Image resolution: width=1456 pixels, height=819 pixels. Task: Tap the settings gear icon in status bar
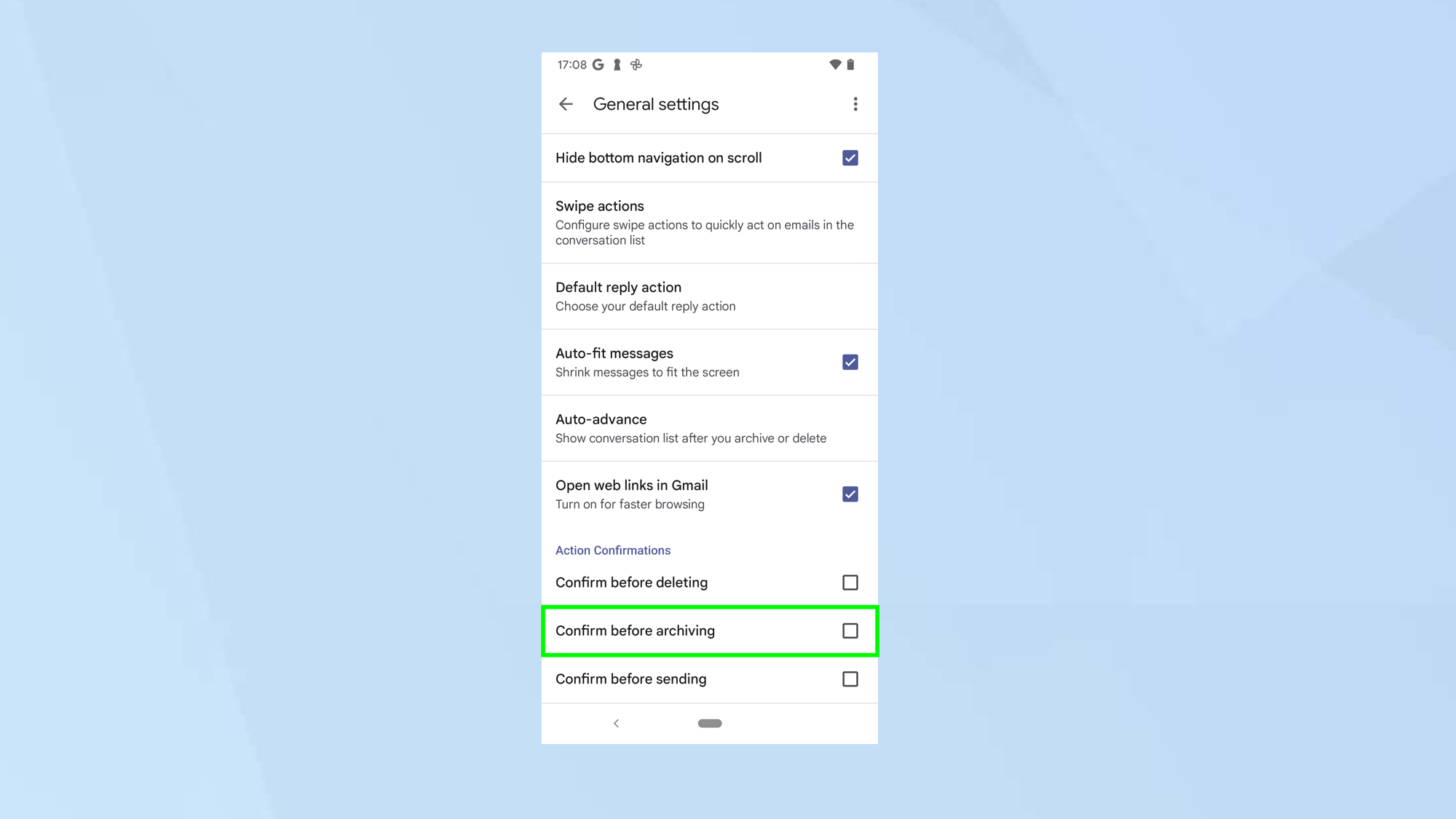(x=636, y=64)
